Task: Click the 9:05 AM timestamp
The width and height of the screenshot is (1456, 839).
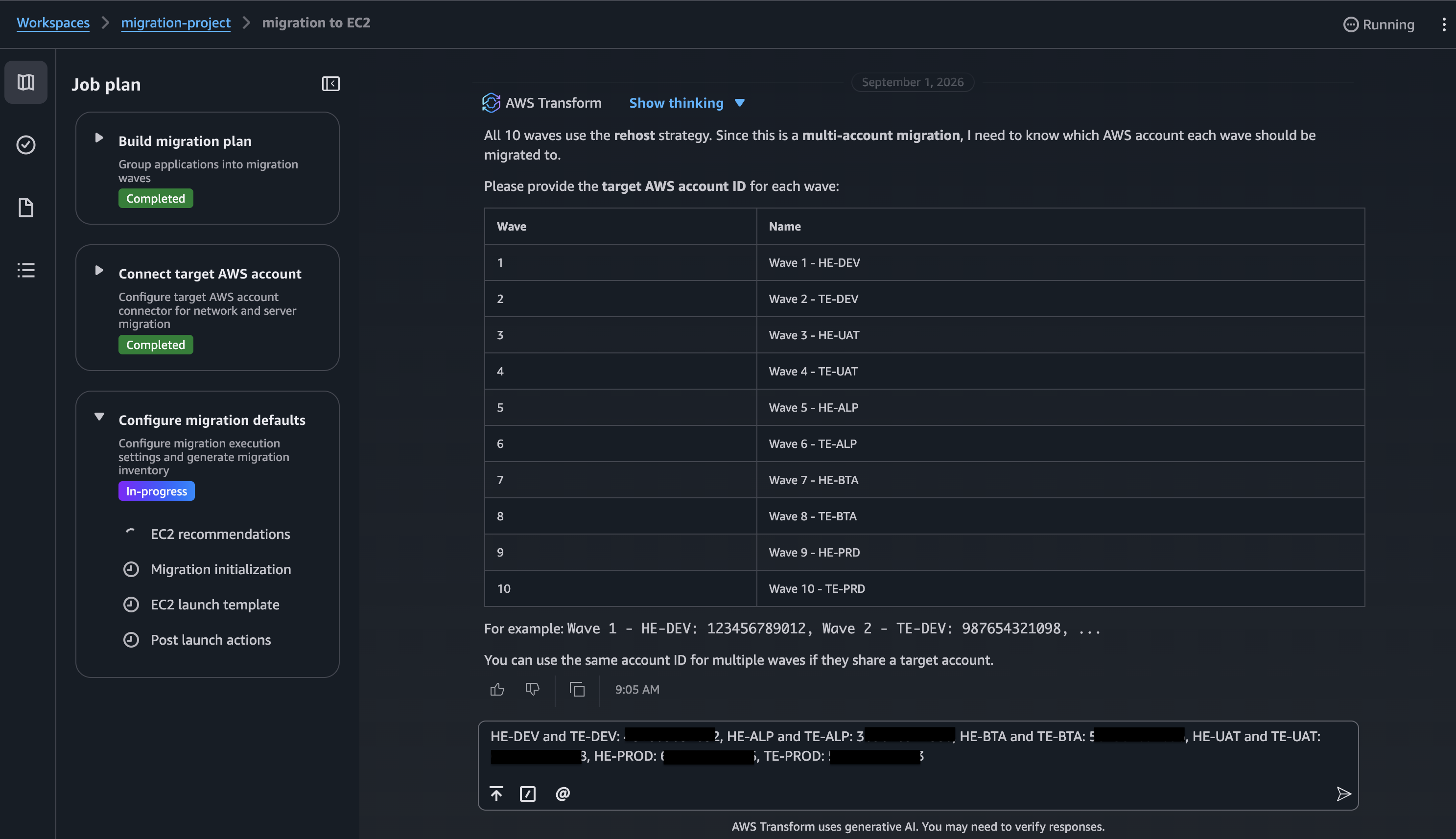Action: click(x=636, y=690)
